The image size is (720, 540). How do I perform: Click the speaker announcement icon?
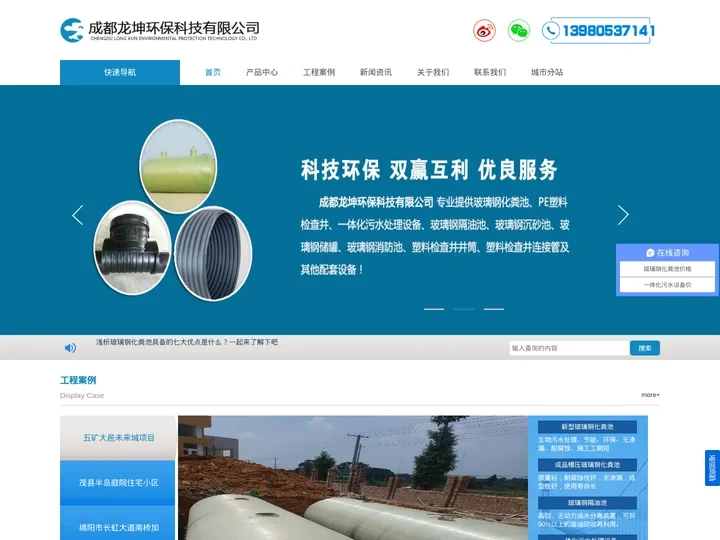tap(70, 348)
